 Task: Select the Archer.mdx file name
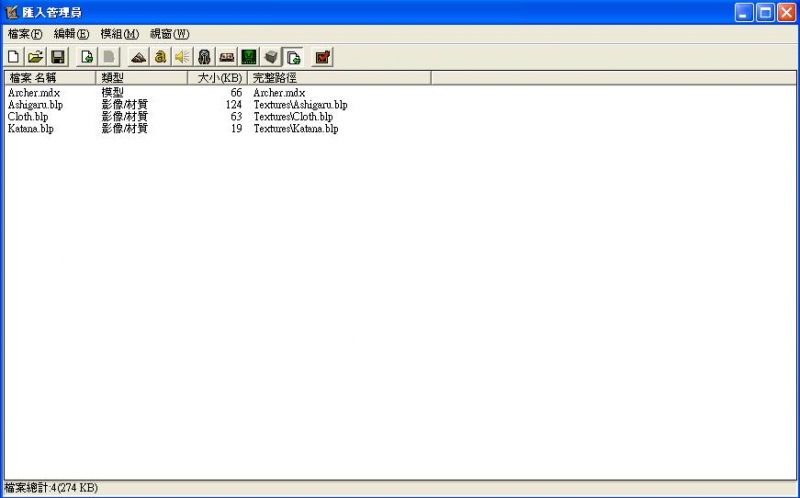(34, 93)
